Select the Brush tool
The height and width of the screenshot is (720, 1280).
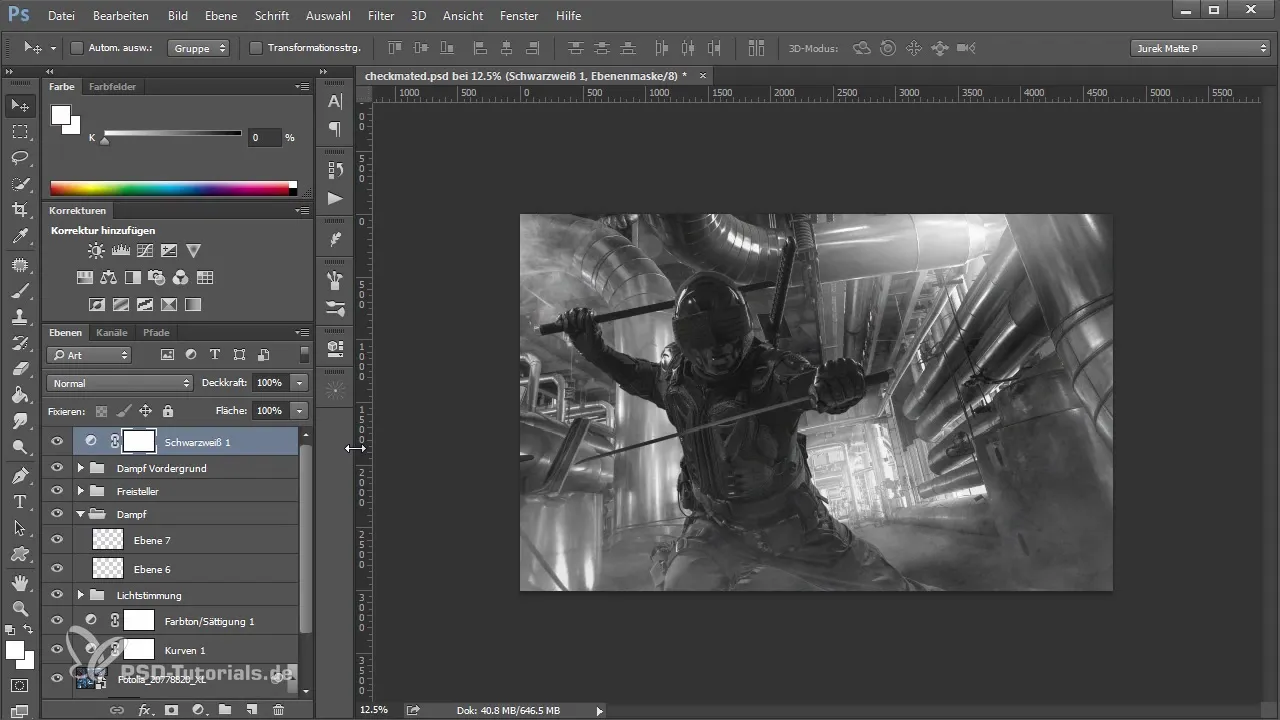pos(20,290)
